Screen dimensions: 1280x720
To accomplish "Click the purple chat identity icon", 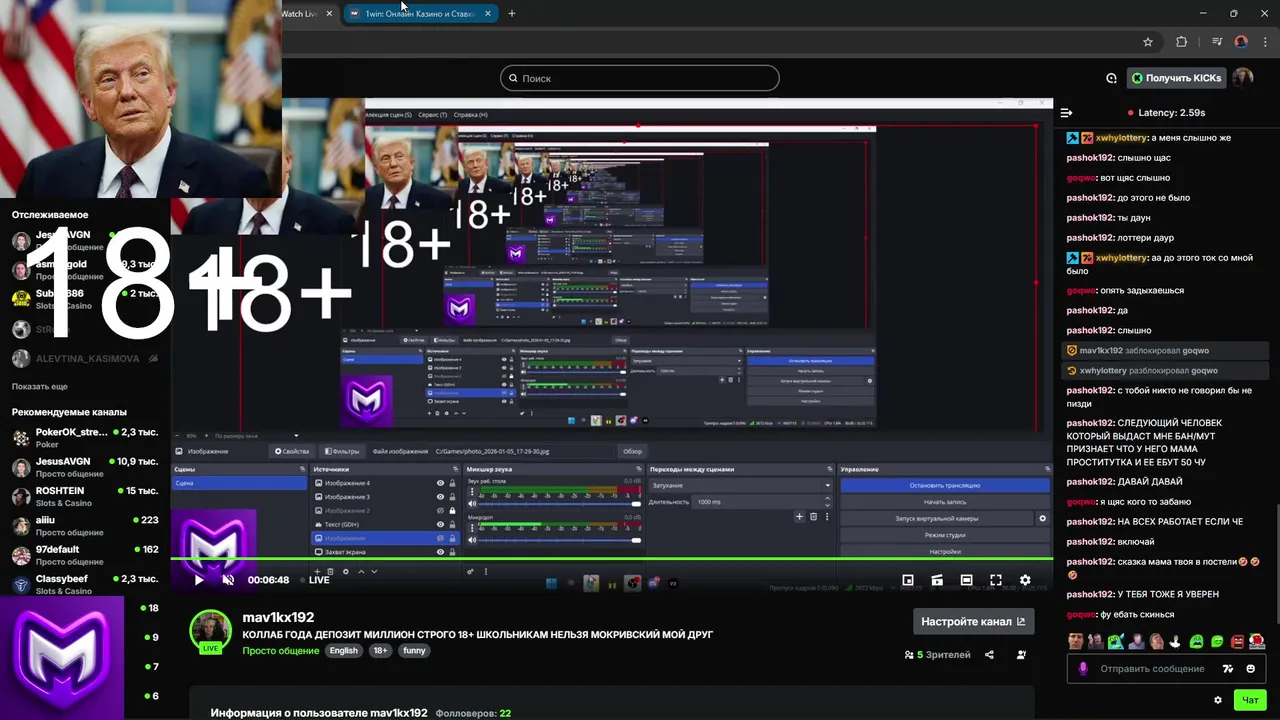I will 1082,669.
